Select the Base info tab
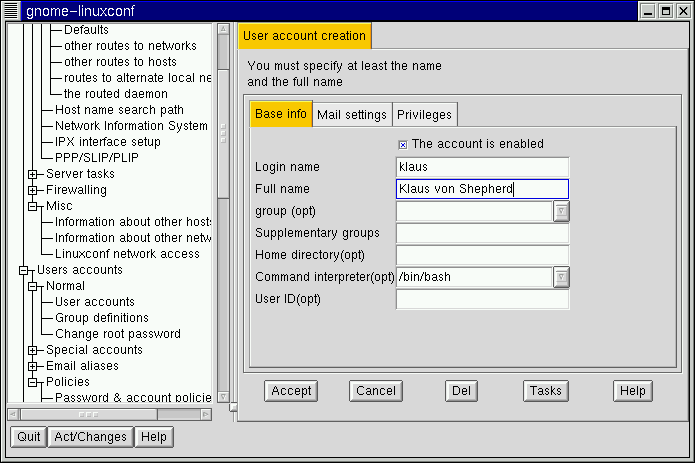This screenshot has height=463, width=695. tap(281, 114)
